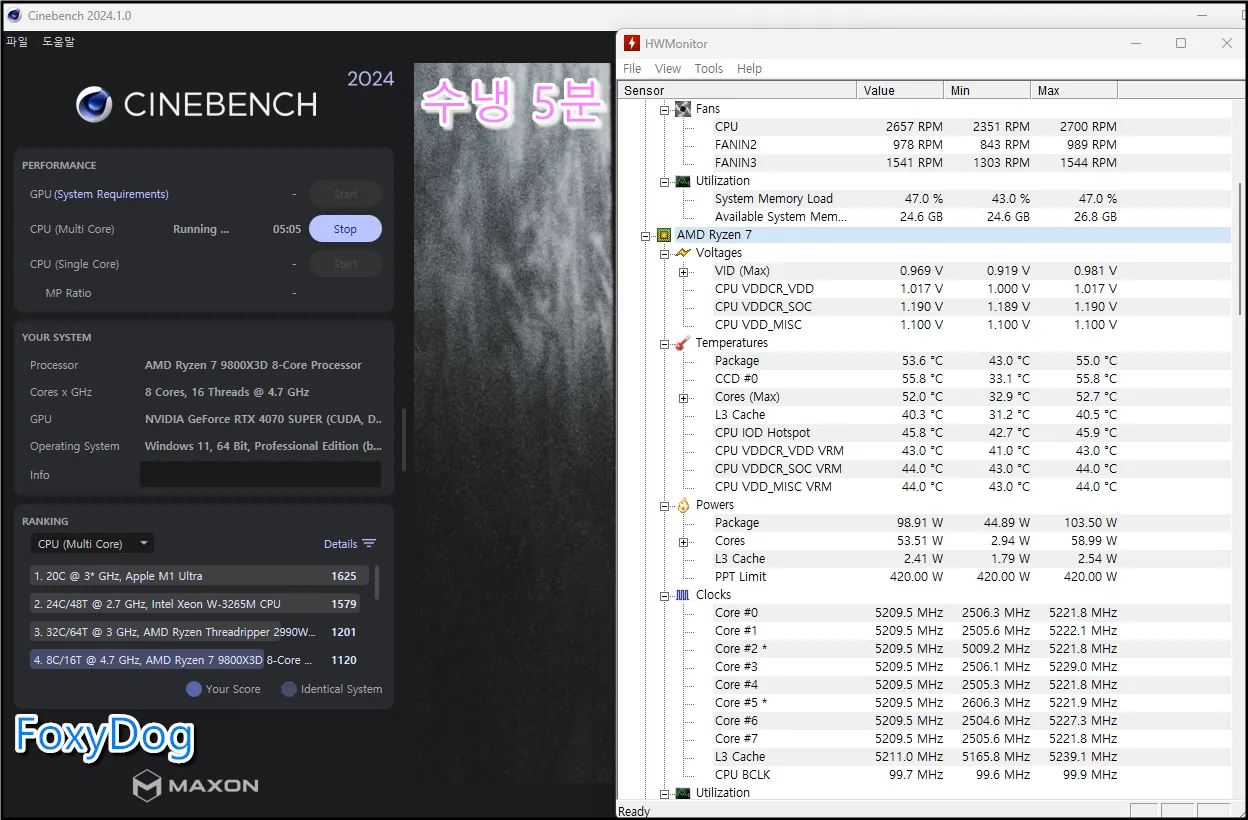This screenshot has height=820, width=1248.
Task: Collapse the AMD Ryzen 7 node
Action: click(x=645, y=235)
